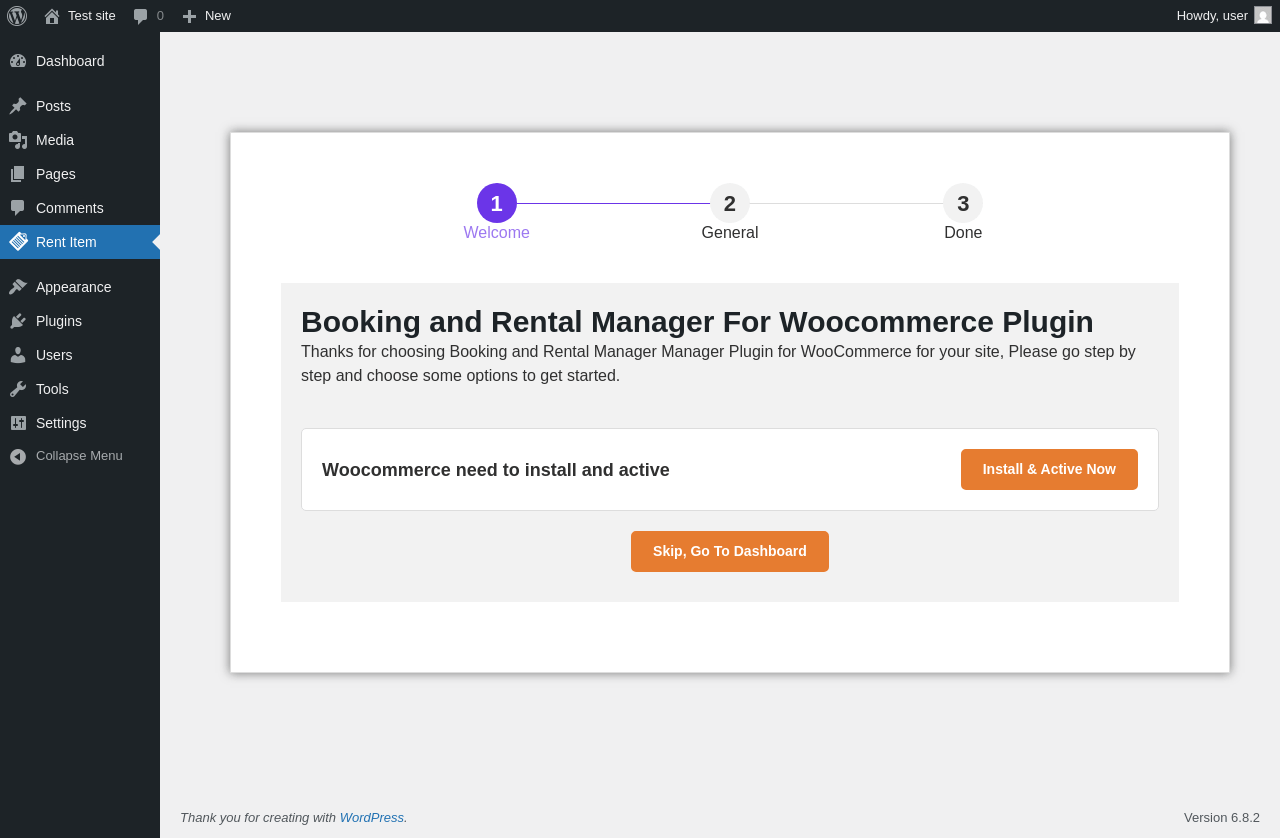Click Skip, Go To Dashboard button

click(730, 551)
